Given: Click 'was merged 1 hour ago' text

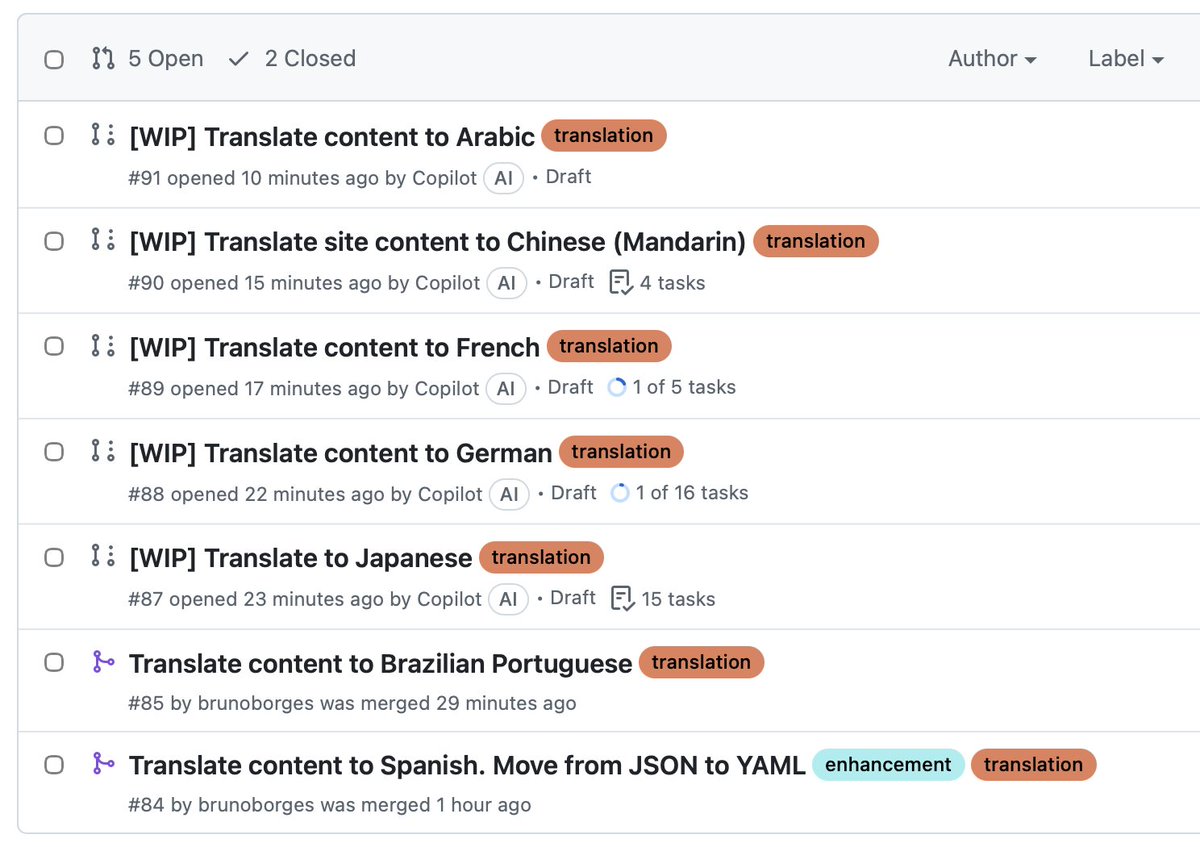Looking at the screenshot, I should (x=425, y=806).
